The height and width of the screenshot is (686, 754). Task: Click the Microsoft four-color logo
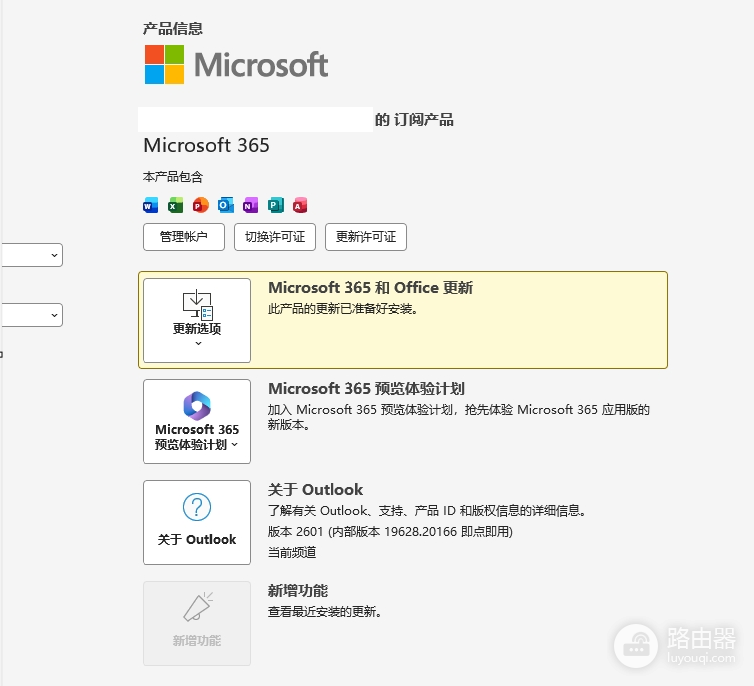coord(164,64)
